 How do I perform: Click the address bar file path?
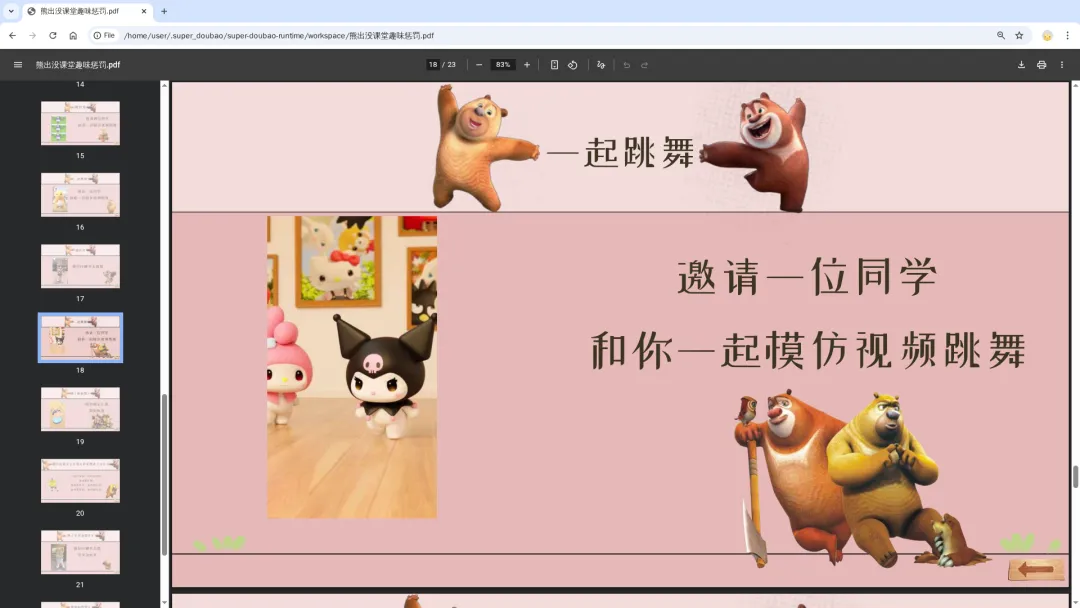point(279,35)
